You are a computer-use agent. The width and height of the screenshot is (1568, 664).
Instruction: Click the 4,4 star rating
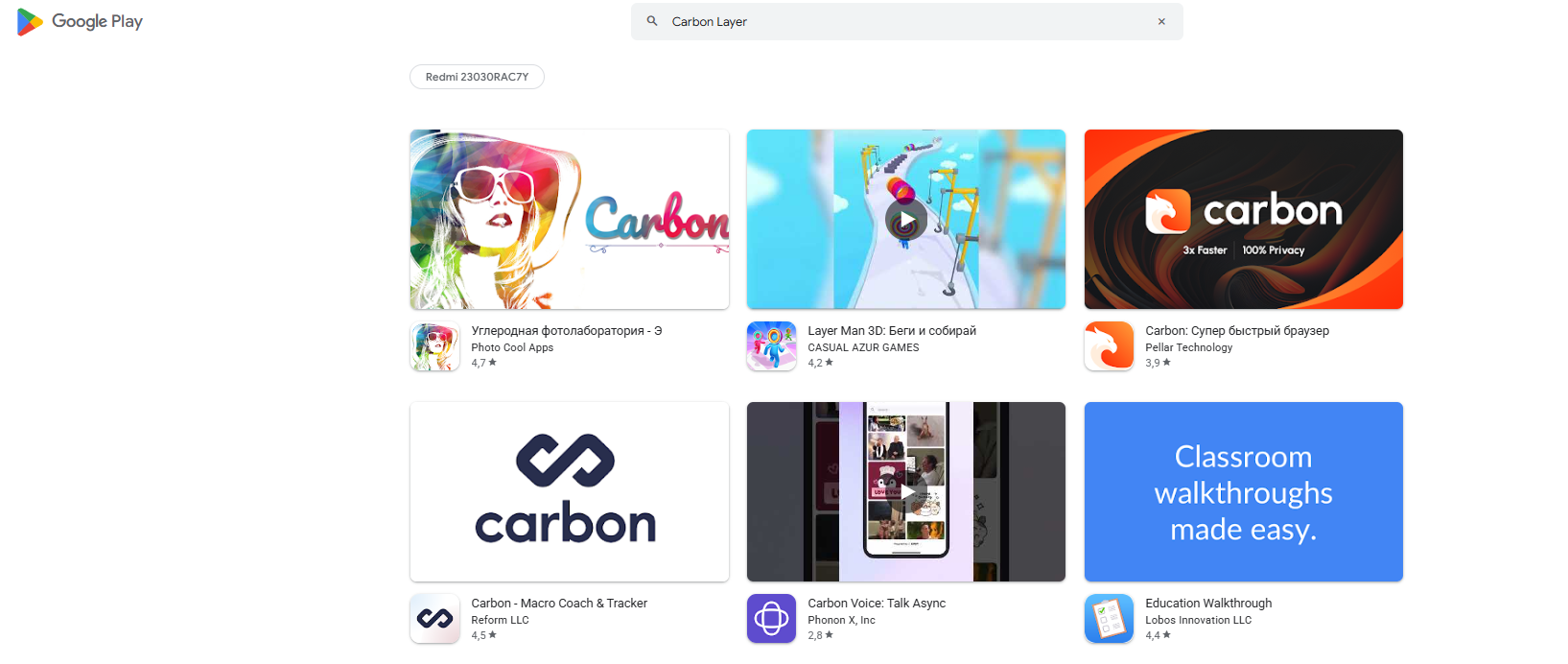[1158, 636]
